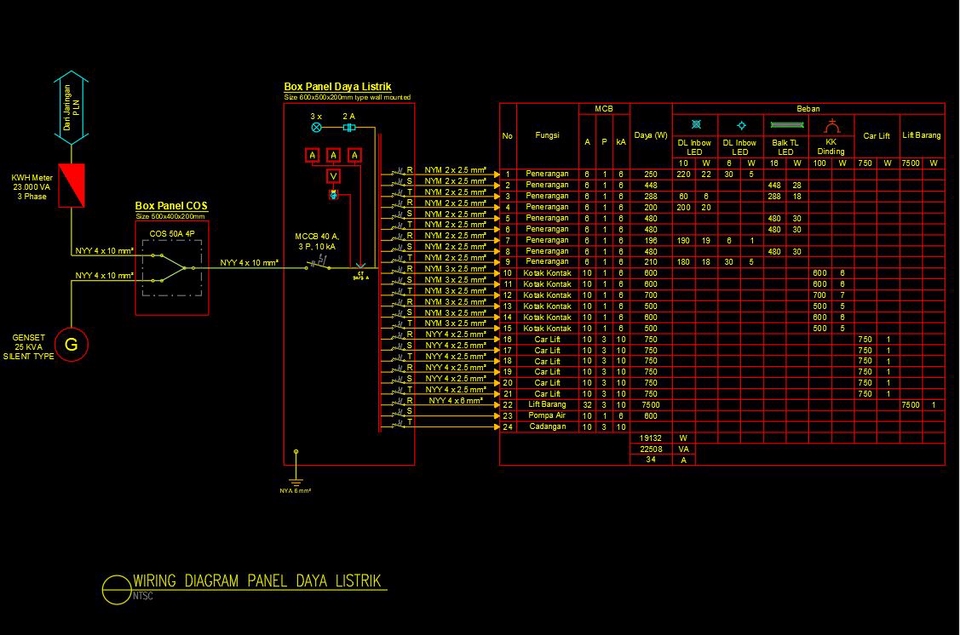Click the PLN network double-arrow symbol

(x=71, y=108)
